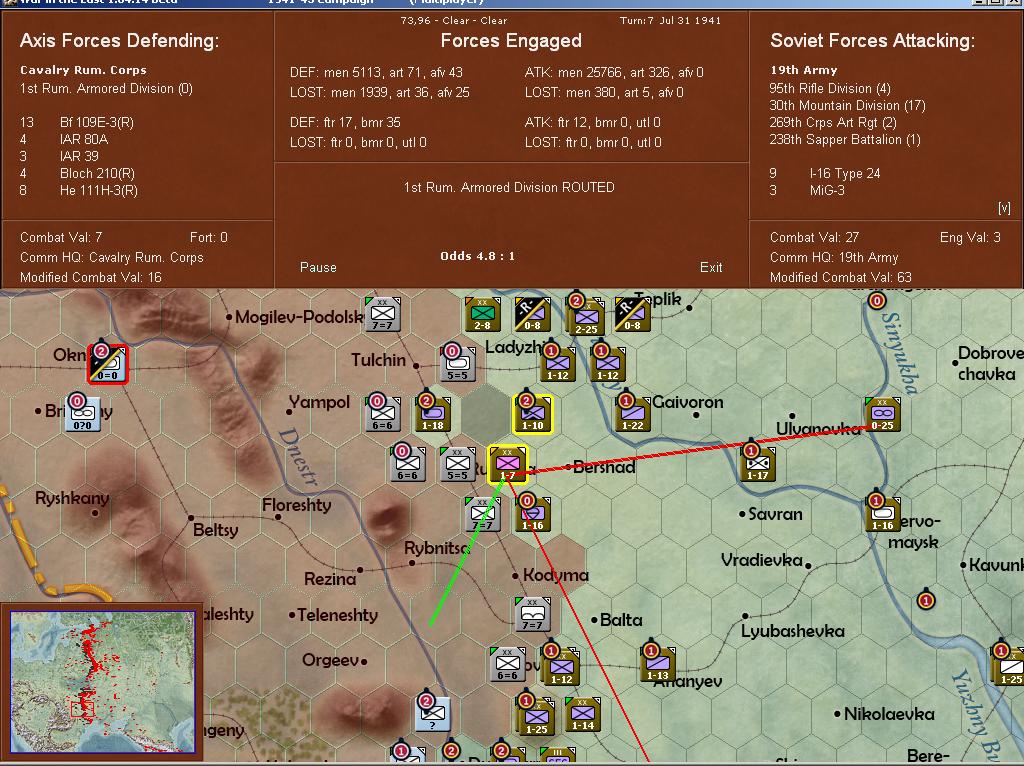Select the 1-13 counter near Ananyev
Viewport: 1024px width, 766px height.
pyautogui.click(x=658, y=664)
